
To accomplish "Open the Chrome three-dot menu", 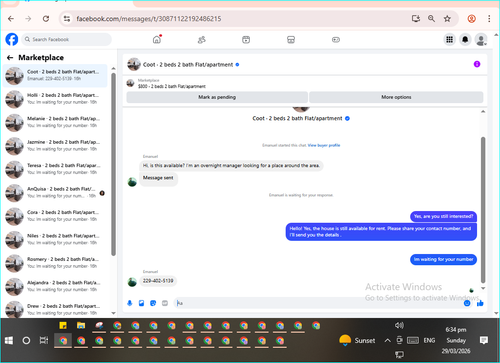I will pos(489,19).
